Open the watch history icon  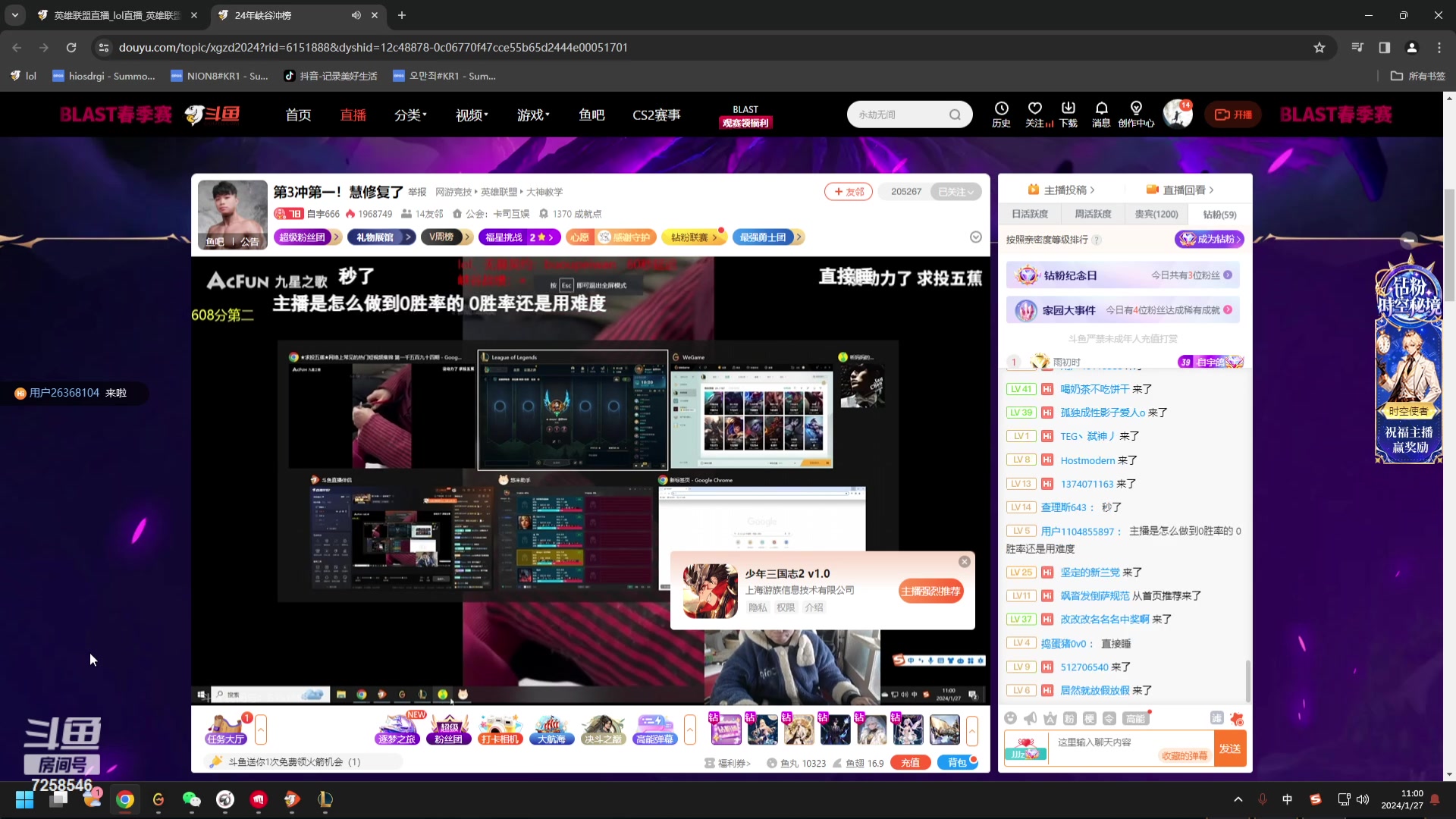1001,114
